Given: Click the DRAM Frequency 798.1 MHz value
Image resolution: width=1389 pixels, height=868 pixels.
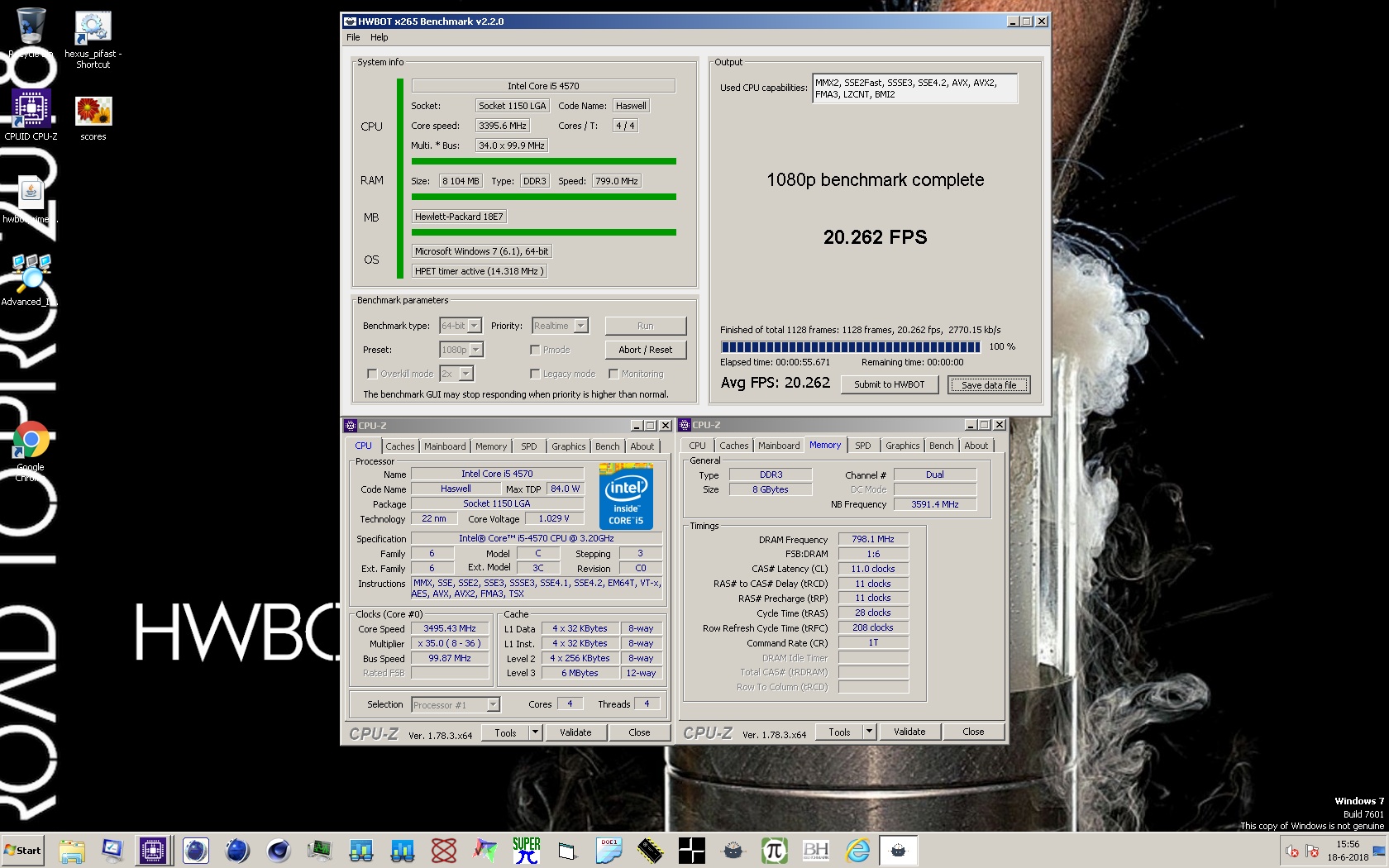Looking at the screenshot, I should (873, 539).
